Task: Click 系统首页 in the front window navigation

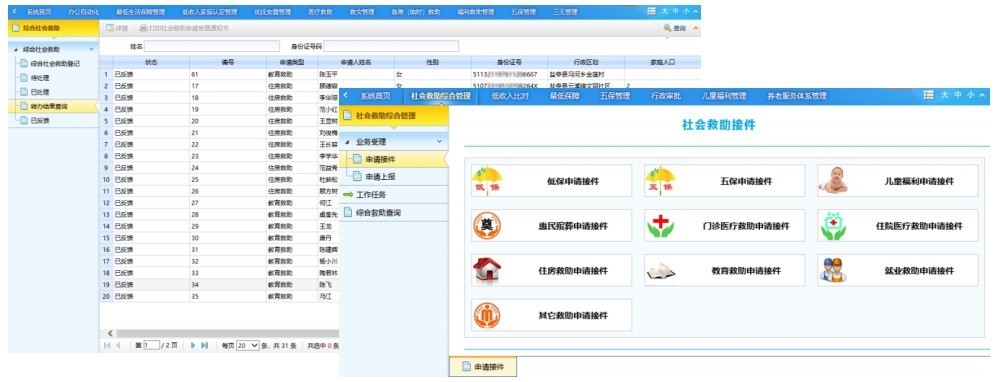Action: [375, 96]
